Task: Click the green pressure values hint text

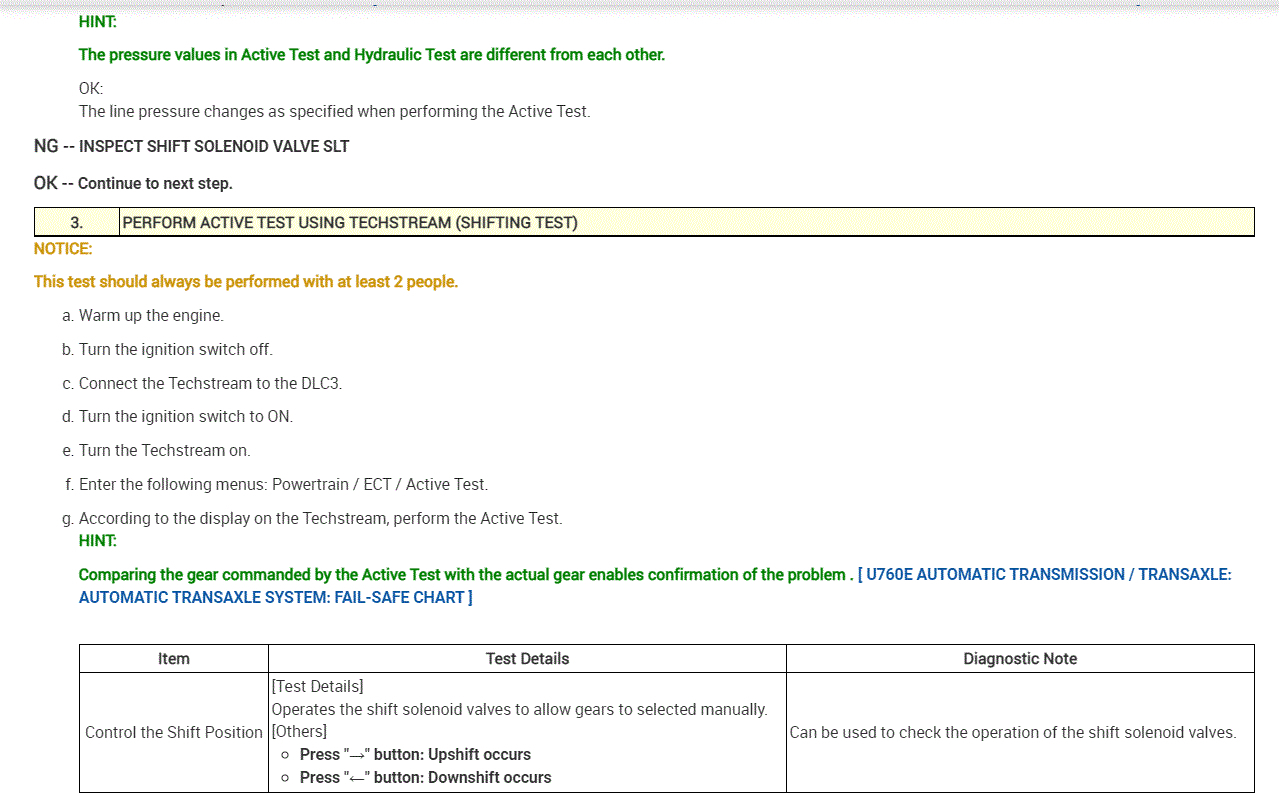Action: click(372, 55)
